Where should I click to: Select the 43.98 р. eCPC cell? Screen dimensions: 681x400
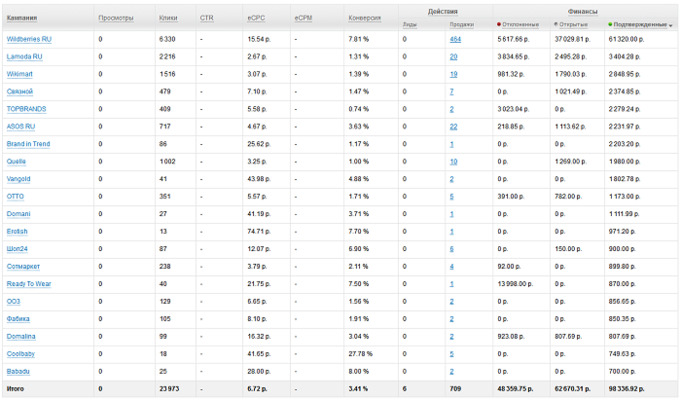pos(259,179)
